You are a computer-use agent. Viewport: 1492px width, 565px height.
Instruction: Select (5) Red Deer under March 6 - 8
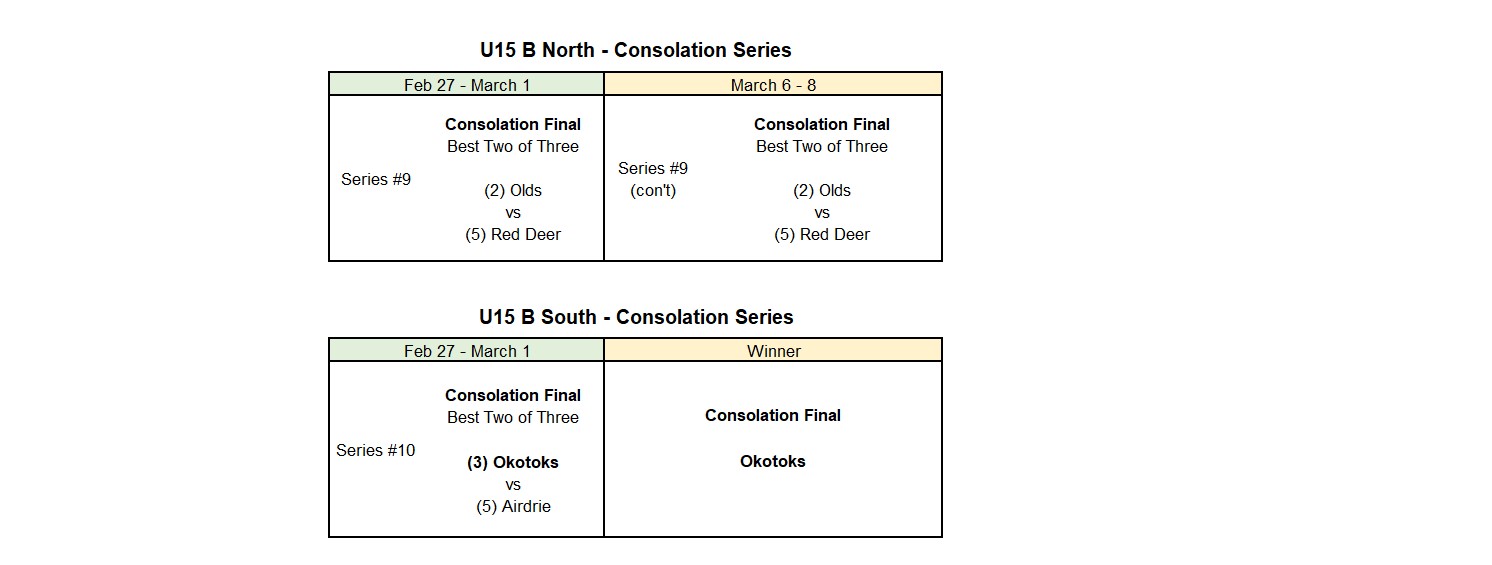[x=822, y=234]
